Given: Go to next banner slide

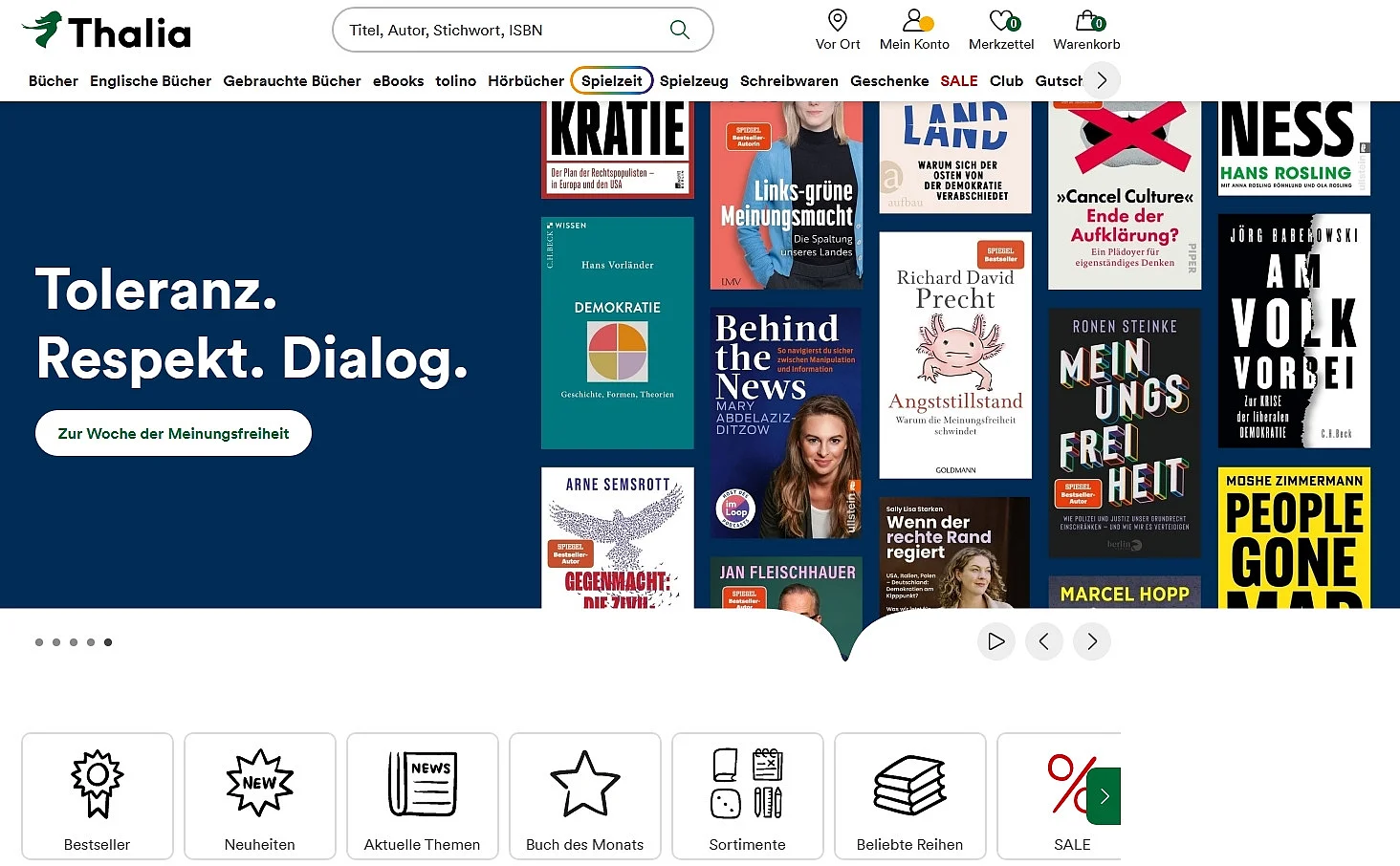Looking at the screenshot, I should pos(1092,641).
